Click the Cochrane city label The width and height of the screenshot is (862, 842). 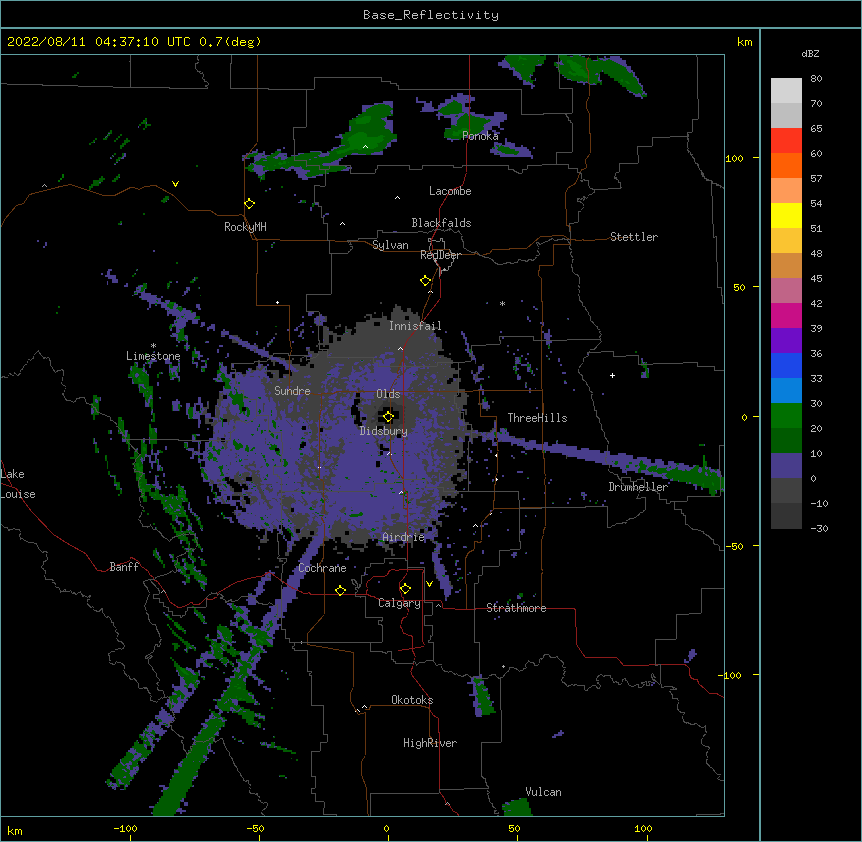pos(322,568)
